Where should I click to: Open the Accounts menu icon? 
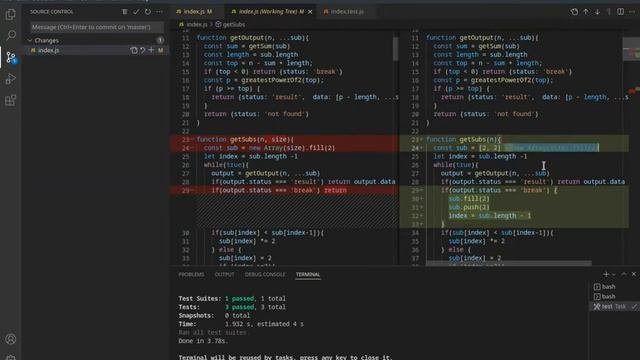(11, 339)
